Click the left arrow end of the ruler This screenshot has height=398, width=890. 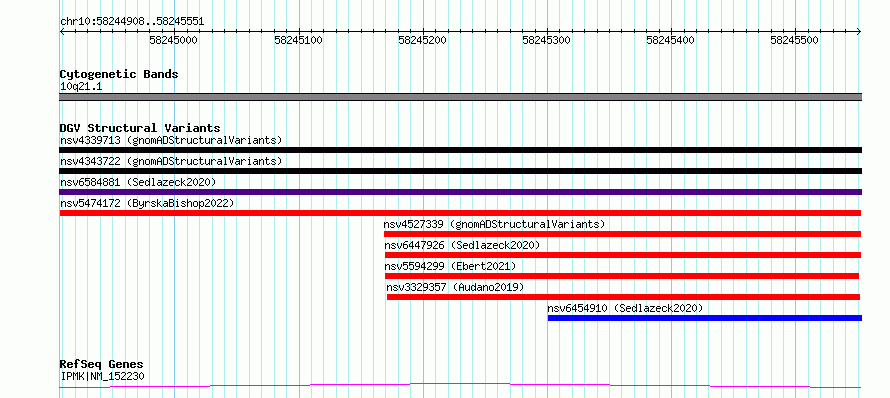point(62,32)
